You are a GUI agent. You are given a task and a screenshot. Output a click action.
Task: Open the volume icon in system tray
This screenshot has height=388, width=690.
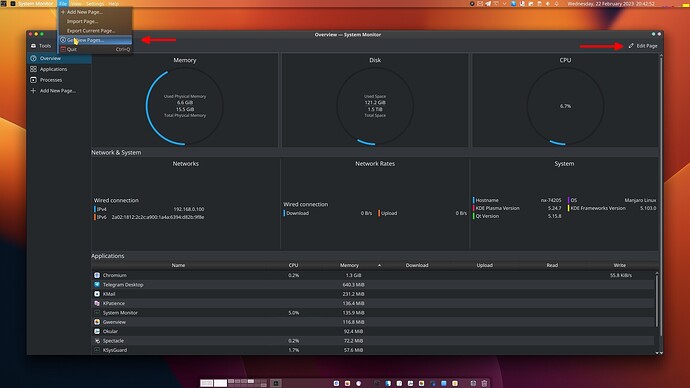pyautogui.click(x=548, y=4)
